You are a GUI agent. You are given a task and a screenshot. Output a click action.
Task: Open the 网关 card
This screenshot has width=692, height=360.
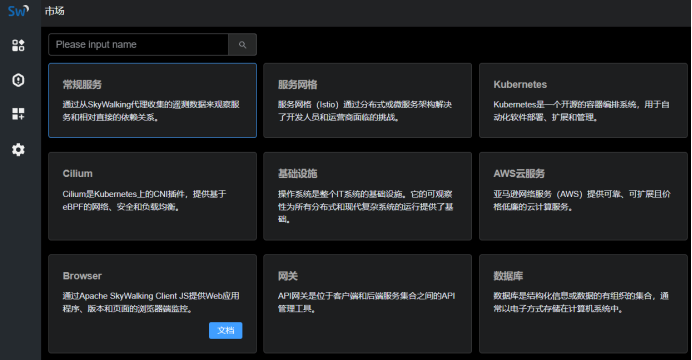tap(368, 304)
